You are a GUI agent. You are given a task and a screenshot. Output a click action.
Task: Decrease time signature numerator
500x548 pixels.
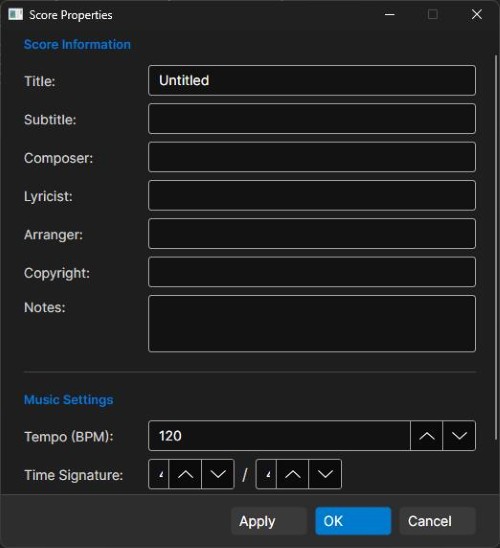pyautogui.click(x=218, y=474)
